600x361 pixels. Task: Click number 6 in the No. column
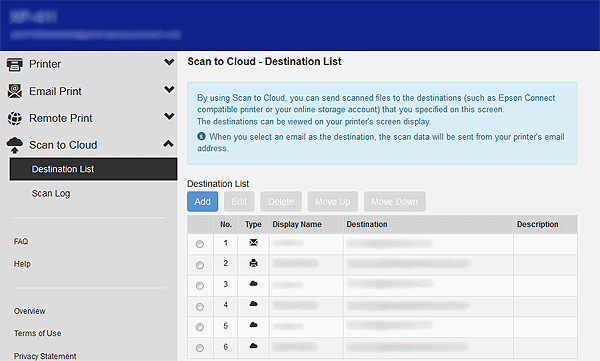(226, 346)
